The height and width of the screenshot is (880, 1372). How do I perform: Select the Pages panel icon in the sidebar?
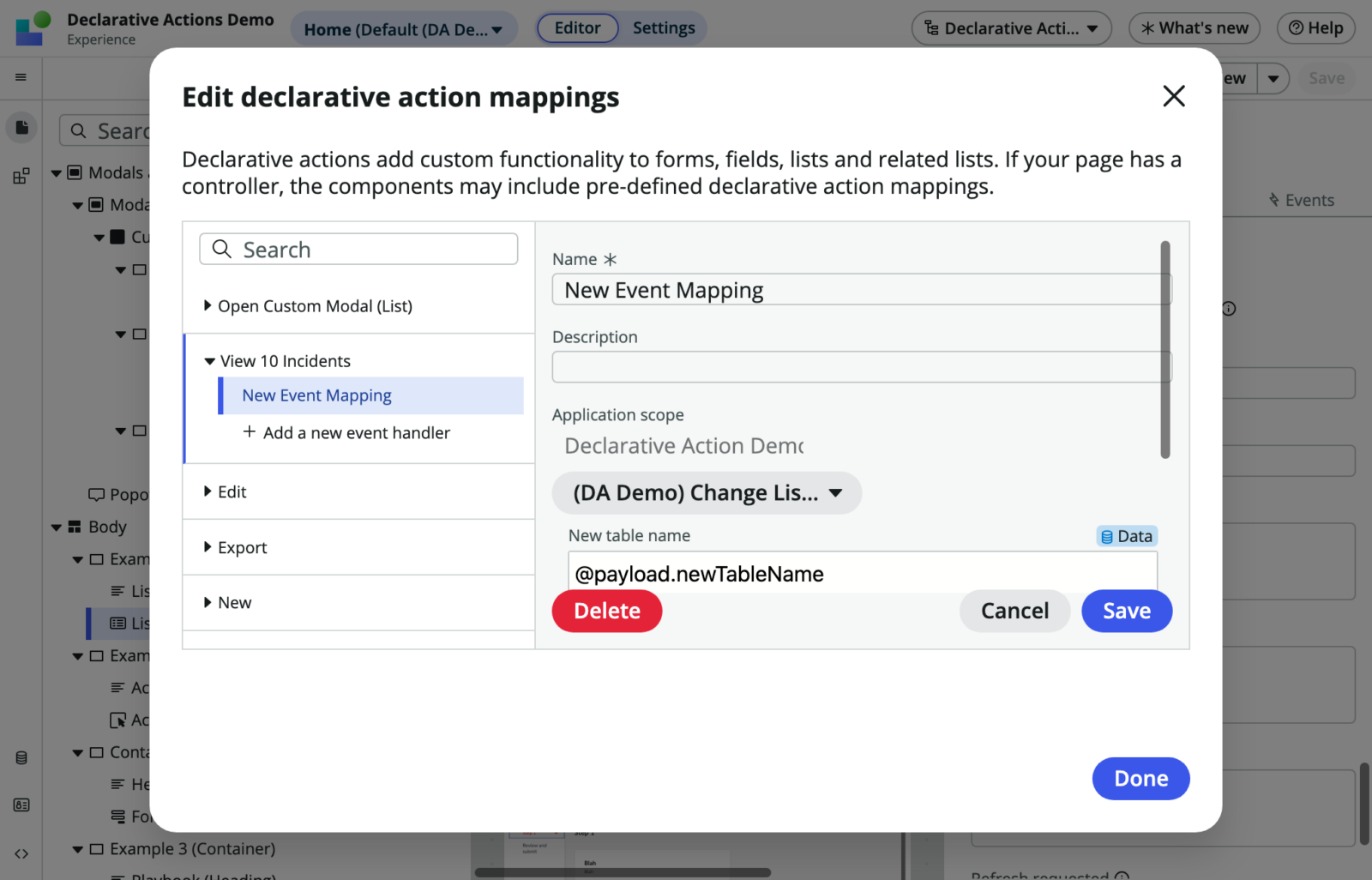tap(21, 127)
